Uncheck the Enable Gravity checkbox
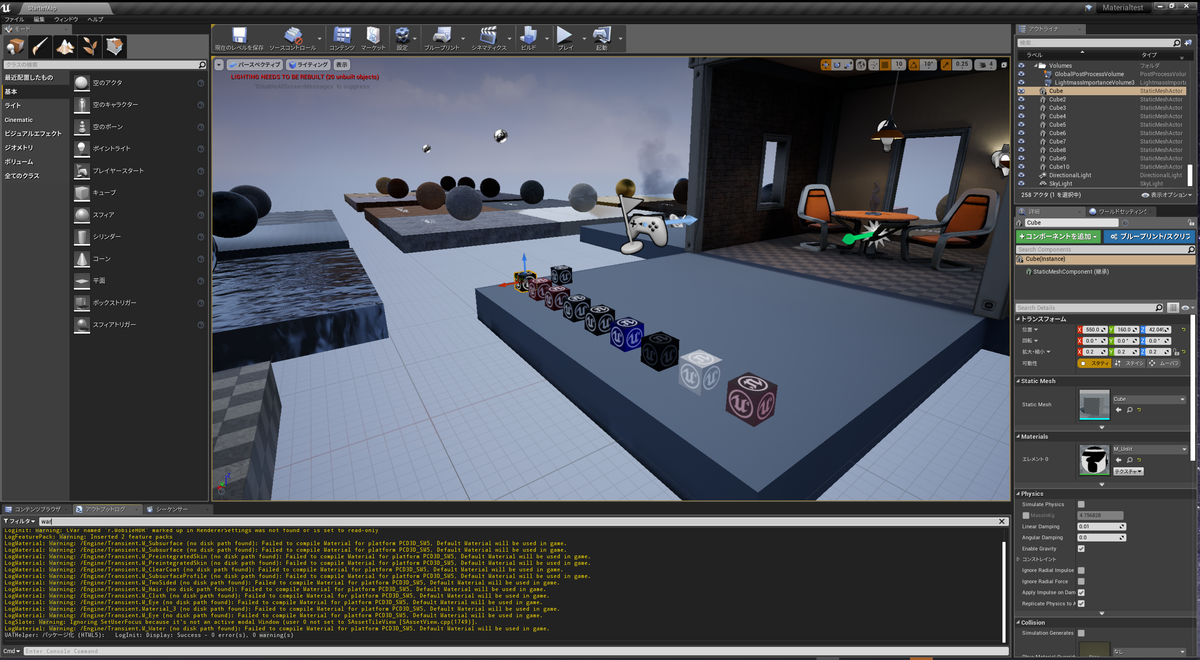 pos(1081,547)
